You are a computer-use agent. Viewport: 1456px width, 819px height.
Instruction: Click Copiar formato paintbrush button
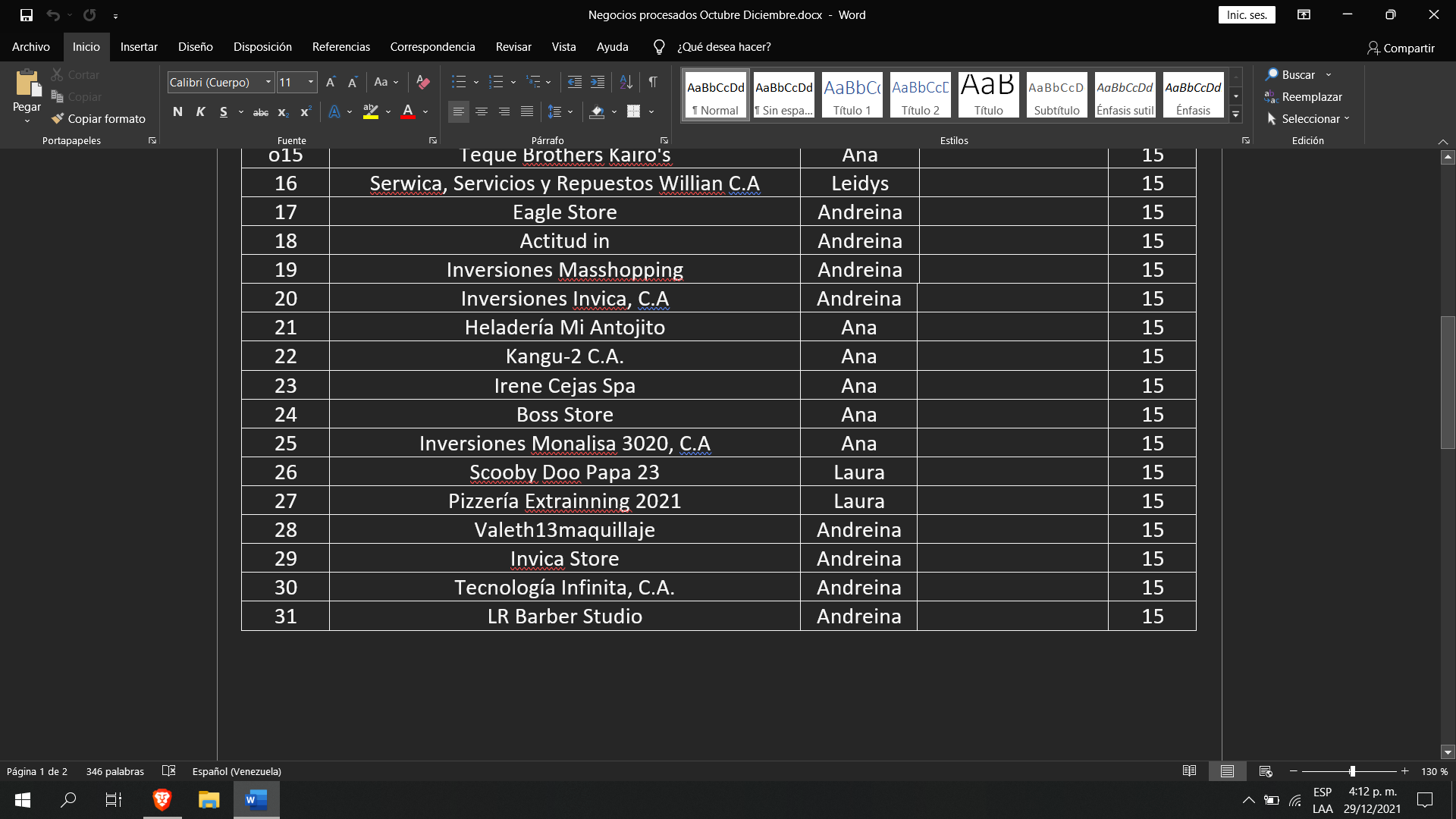click(x=99, y=118)
